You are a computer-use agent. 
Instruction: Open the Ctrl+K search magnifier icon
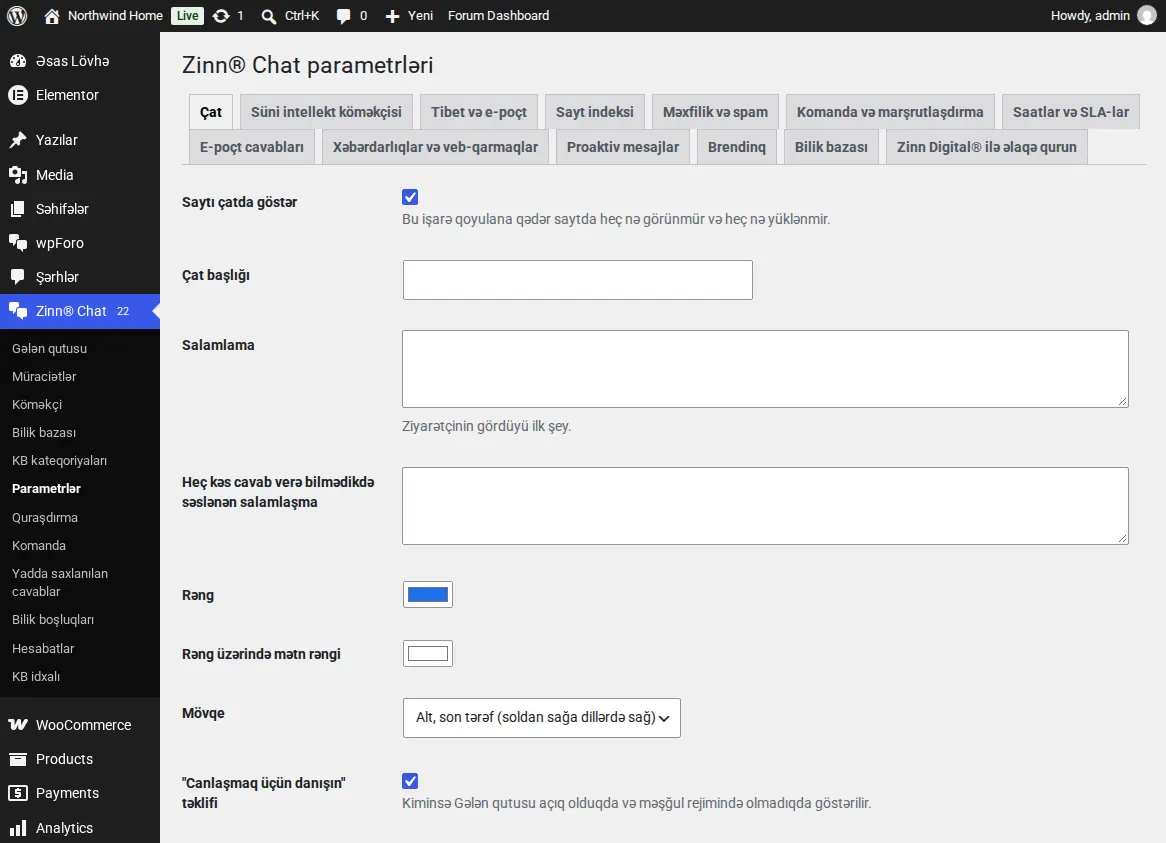pos(268,16)
